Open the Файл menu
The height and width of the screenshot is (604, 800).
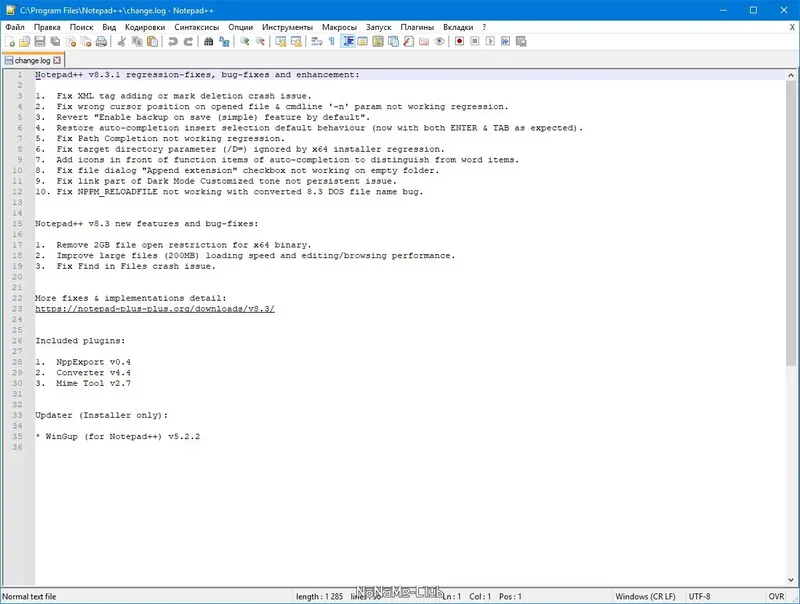15,28
